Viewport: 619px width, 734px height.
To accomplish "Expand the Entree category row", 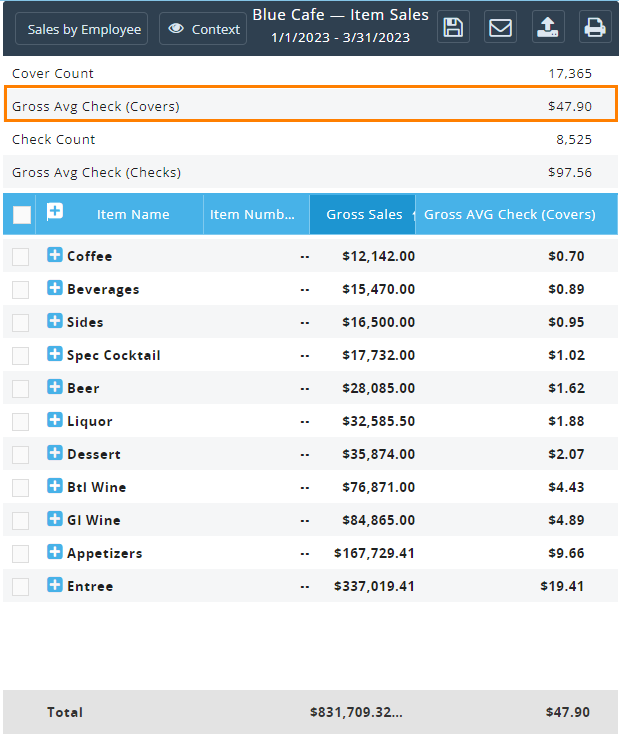I will coord(55,585).
